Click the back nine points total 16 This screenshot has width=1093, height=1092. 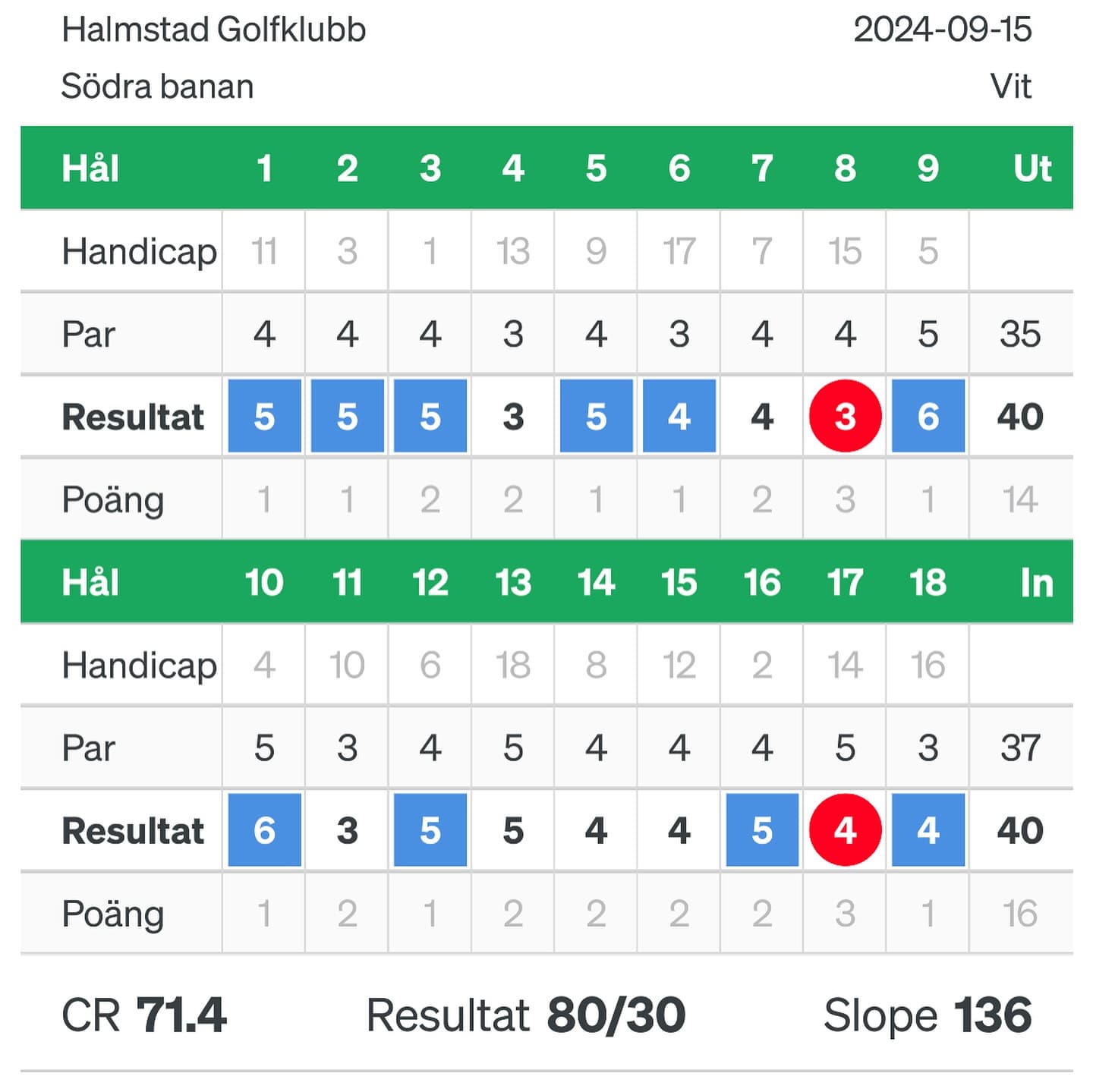(1020, 914)
